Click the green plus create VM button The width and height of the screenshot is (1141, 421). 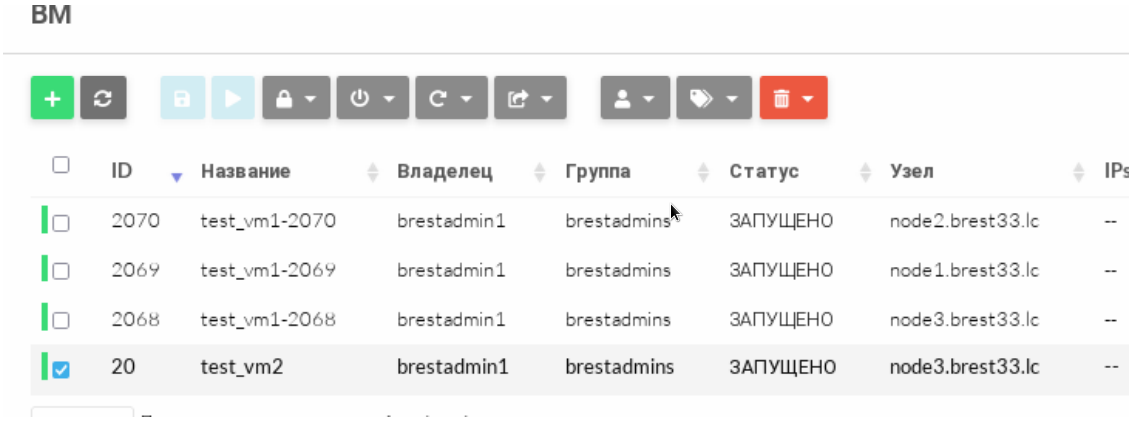[x=52, y=98]
